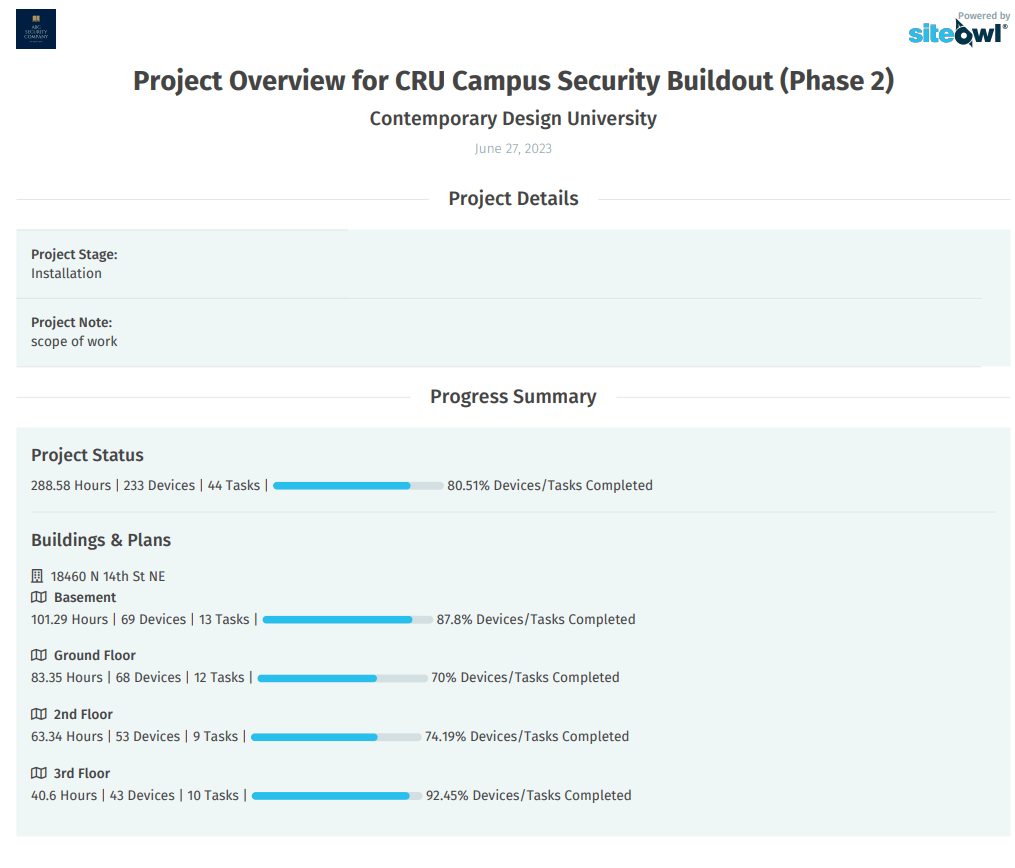Click the plan map icon next to 3rd Floor
1015x868 pixels.
(x=39, y=773)
